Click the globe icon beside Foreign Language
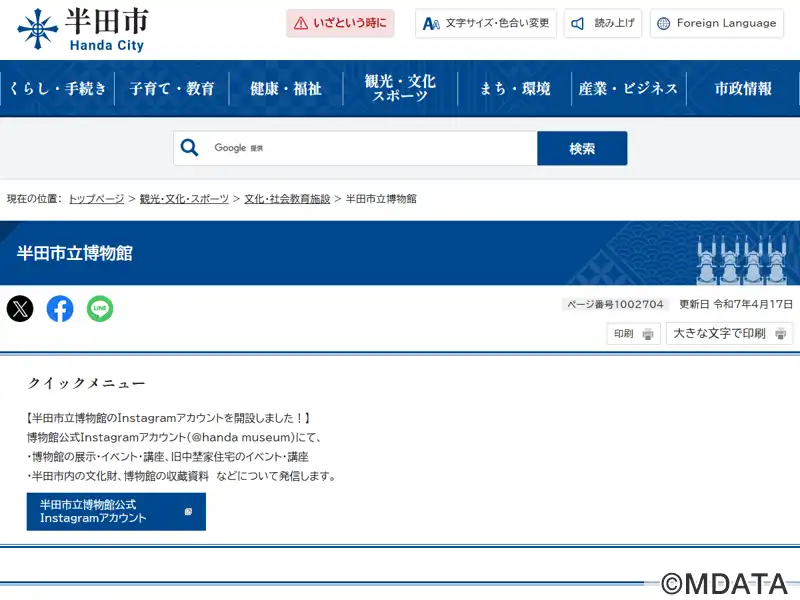Viewport: 800px width, 600px height. 663,23
